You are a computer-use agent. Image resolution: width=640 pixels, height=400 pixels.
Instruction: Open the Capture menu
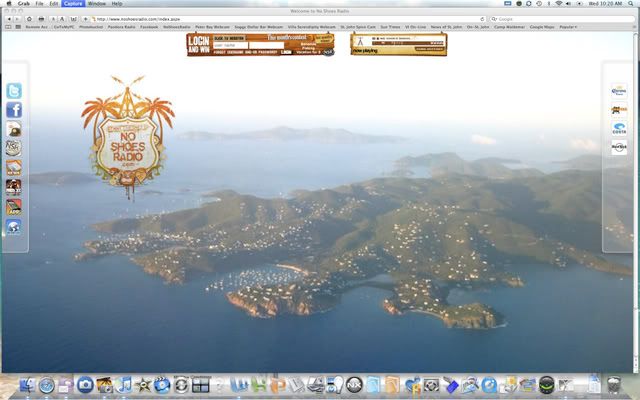click(x=73, y=4)
